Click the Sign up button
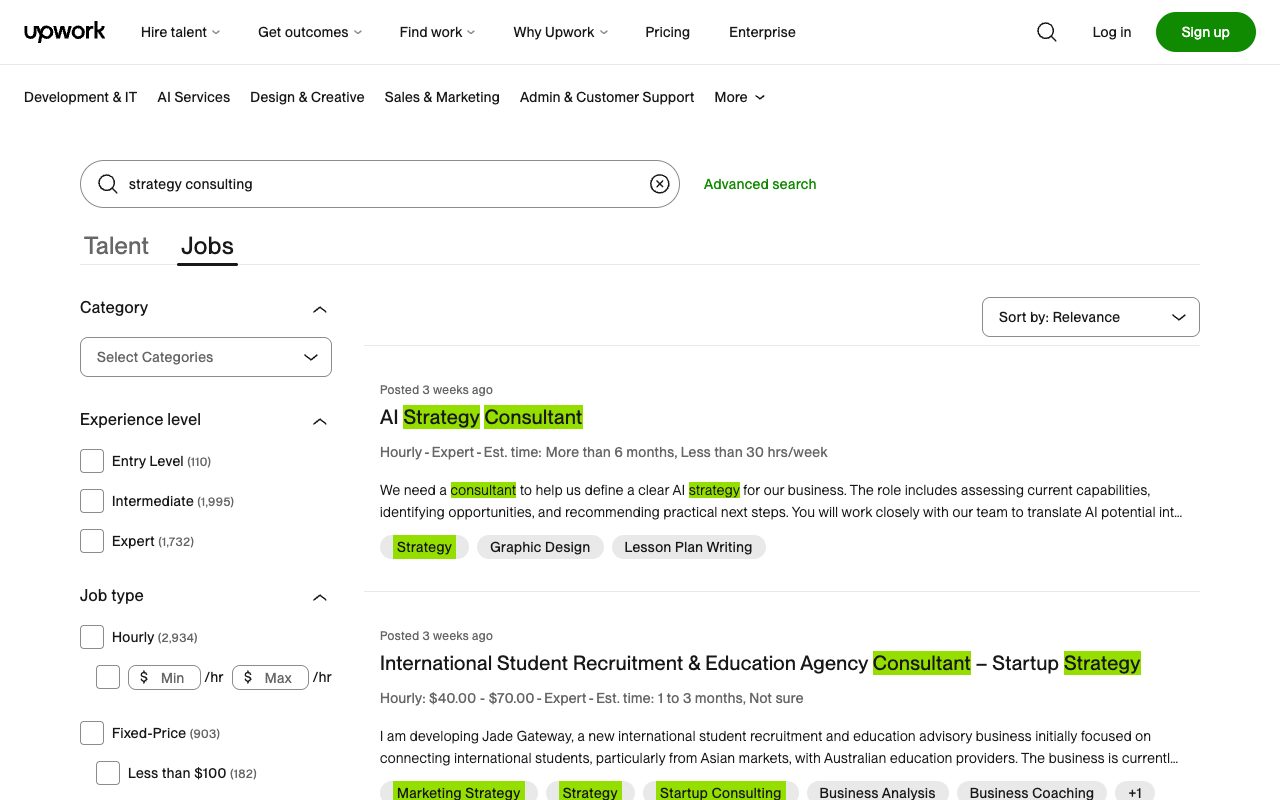This screenshot has height=800, width=1280. 1206,32
